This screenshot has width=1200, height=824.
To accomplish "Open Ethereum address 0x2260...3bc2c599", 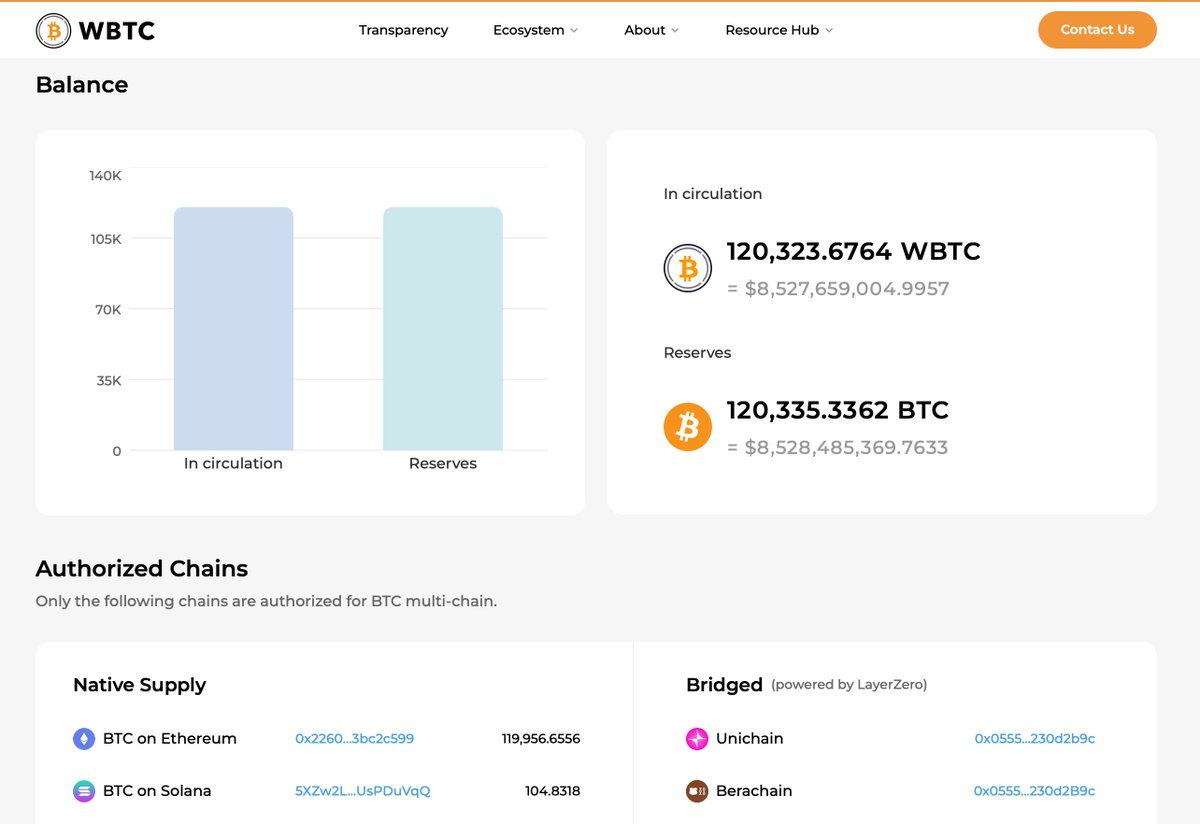I will click(355, 739).
